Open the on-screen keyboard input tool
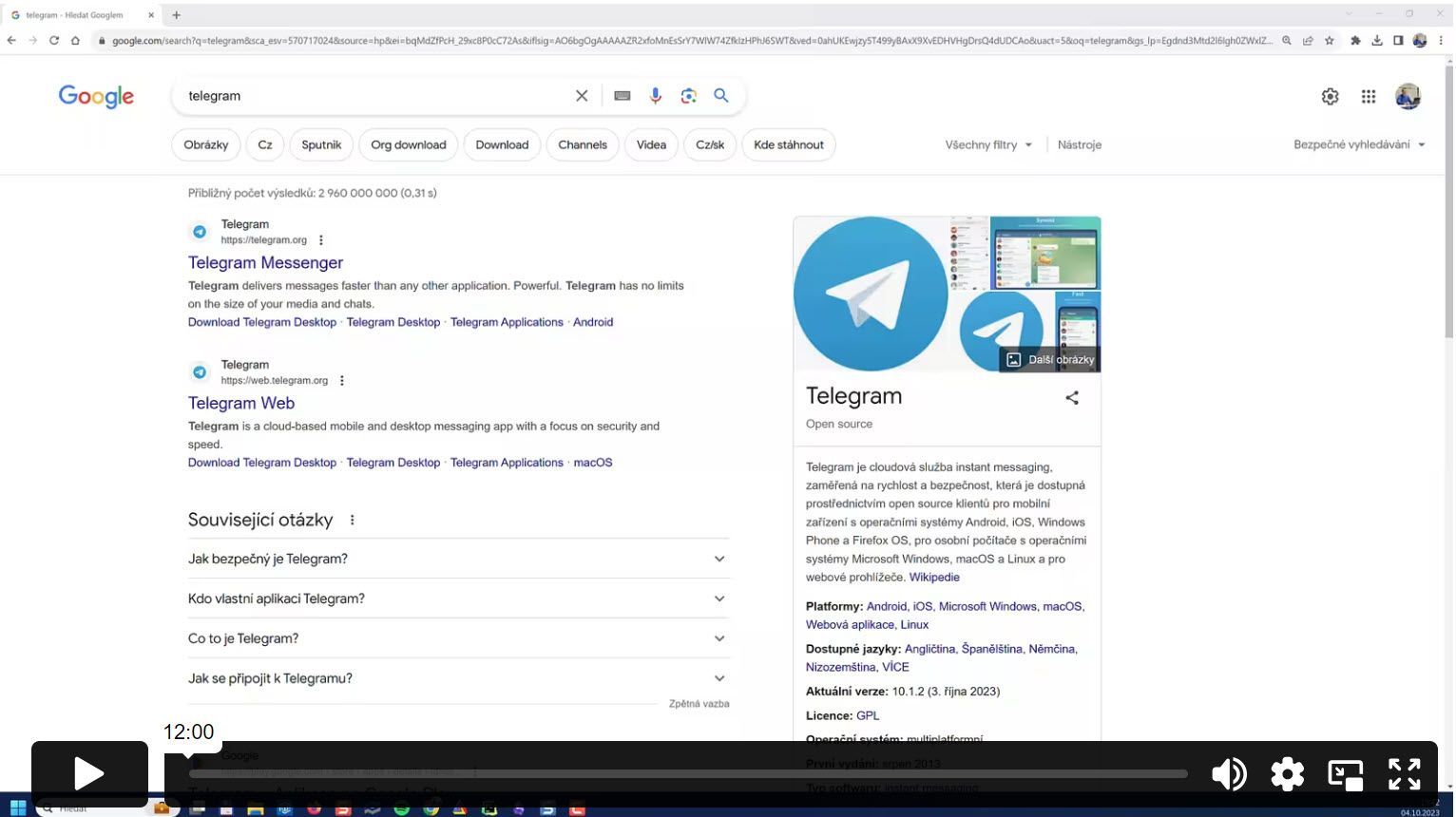Viewport: 1456px width, 817px height. pyautogui.click(x=623, y=96)
